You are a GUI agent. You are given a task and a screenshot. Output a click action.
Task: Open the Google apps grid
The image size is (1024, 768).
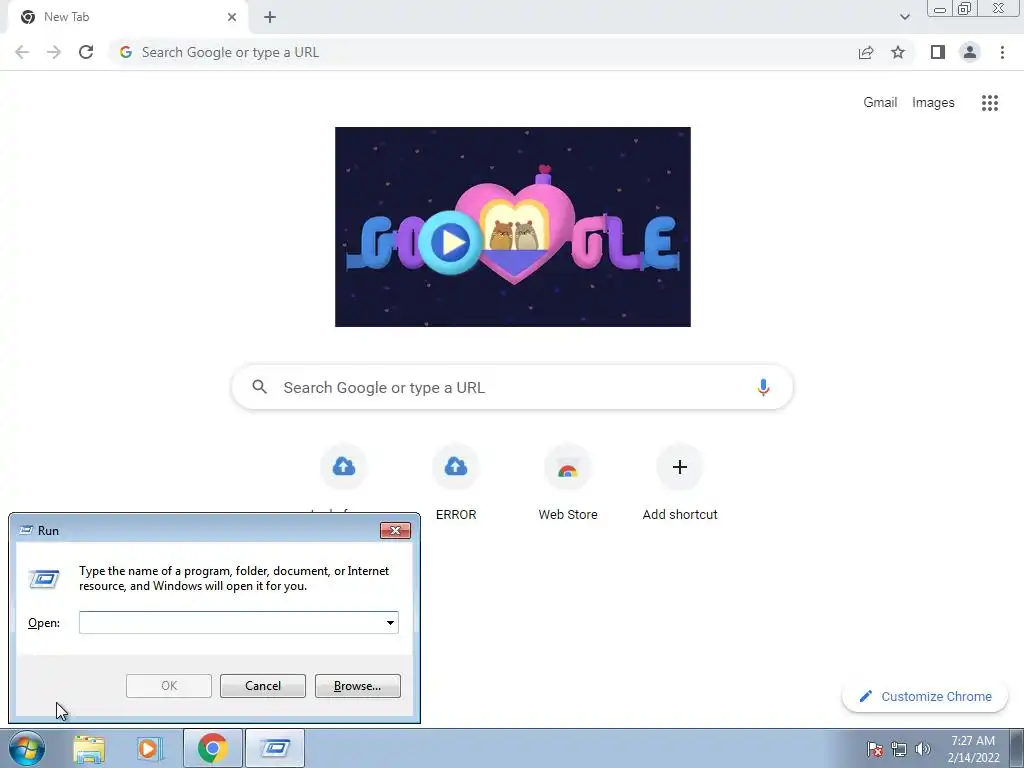(x=990, y=103)
